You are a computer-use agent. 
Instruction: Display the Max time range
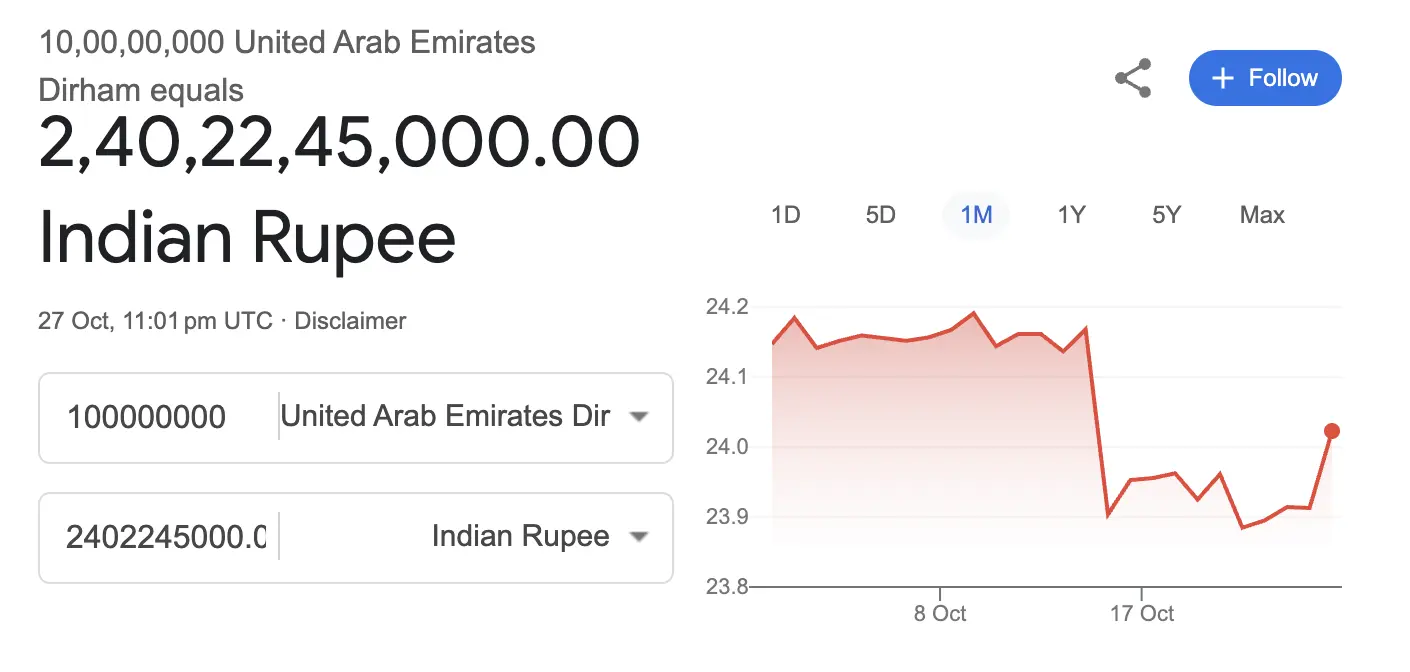1262,215
